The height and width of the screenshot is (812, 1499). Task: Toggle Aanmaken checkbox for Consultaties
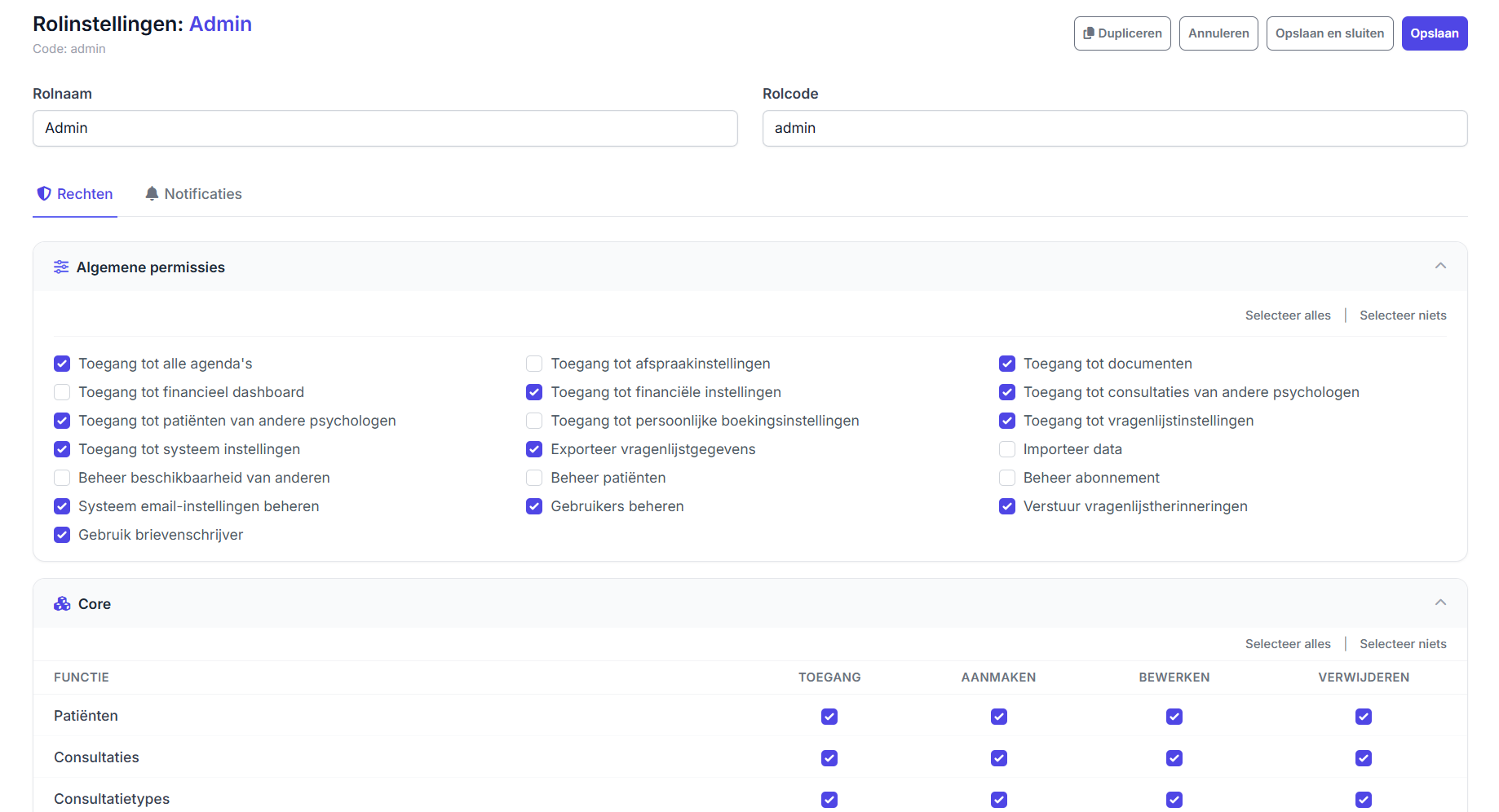tap(999, 758)
